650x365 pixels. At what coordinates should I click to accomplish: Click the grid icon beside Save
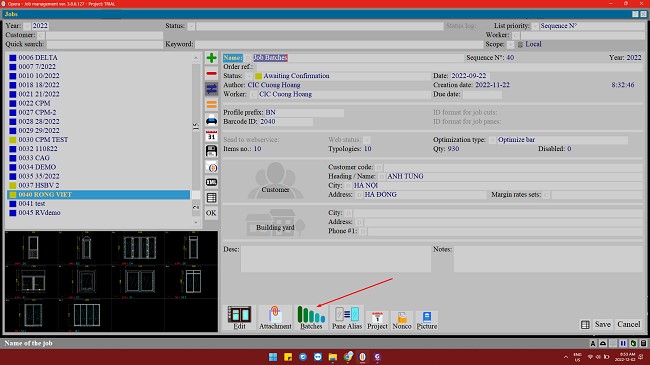[x=585, y=325]
